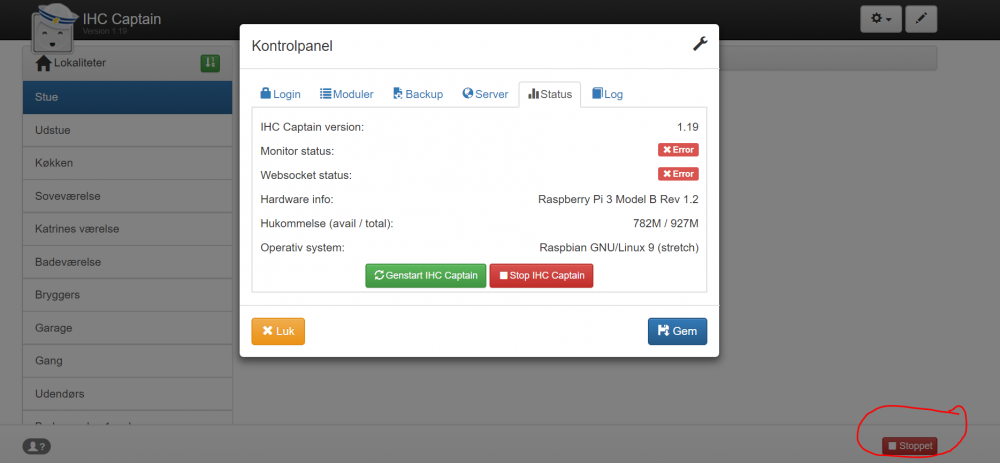Click the IHC Captain logo
Image resolution: width=1000 pixels, height=463 pixels.
[x=53, y=29]
